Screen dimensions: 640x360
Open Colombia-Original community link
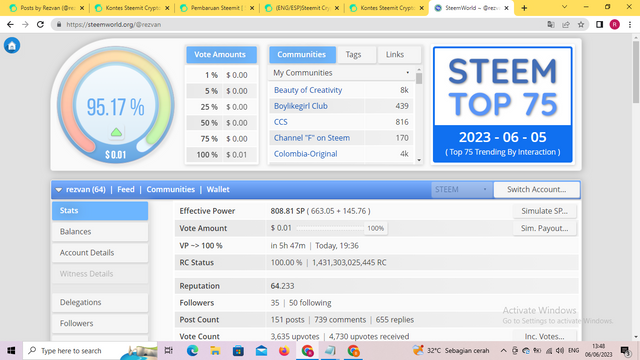coord(306,154)
